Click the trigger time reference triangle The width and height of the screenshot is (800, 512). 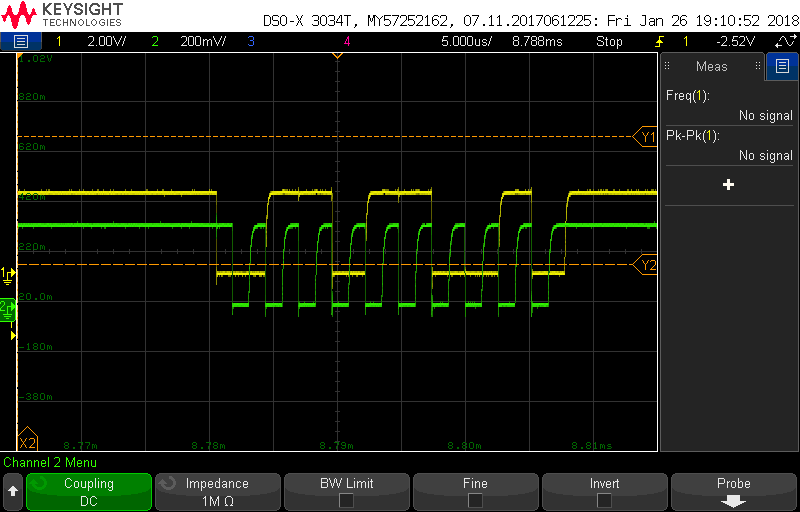(337, 55)
